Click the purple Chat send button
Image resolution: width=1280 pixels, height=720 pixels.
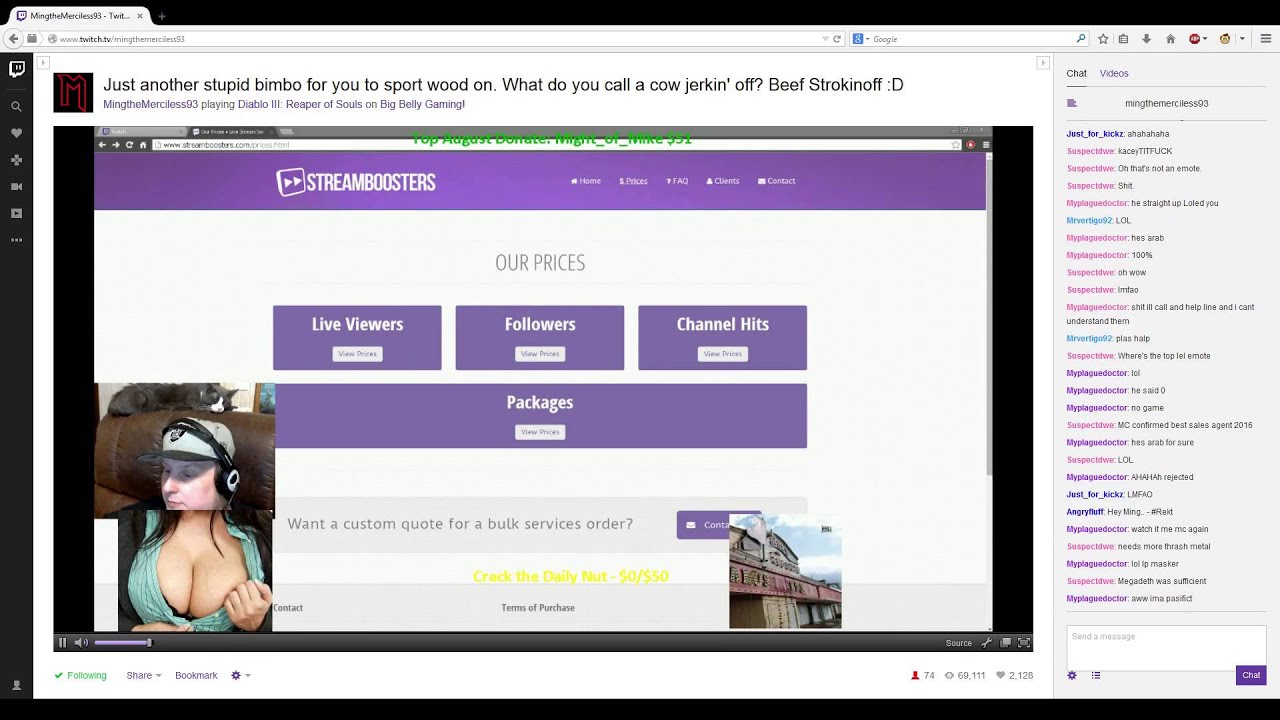pos(1251,676)
